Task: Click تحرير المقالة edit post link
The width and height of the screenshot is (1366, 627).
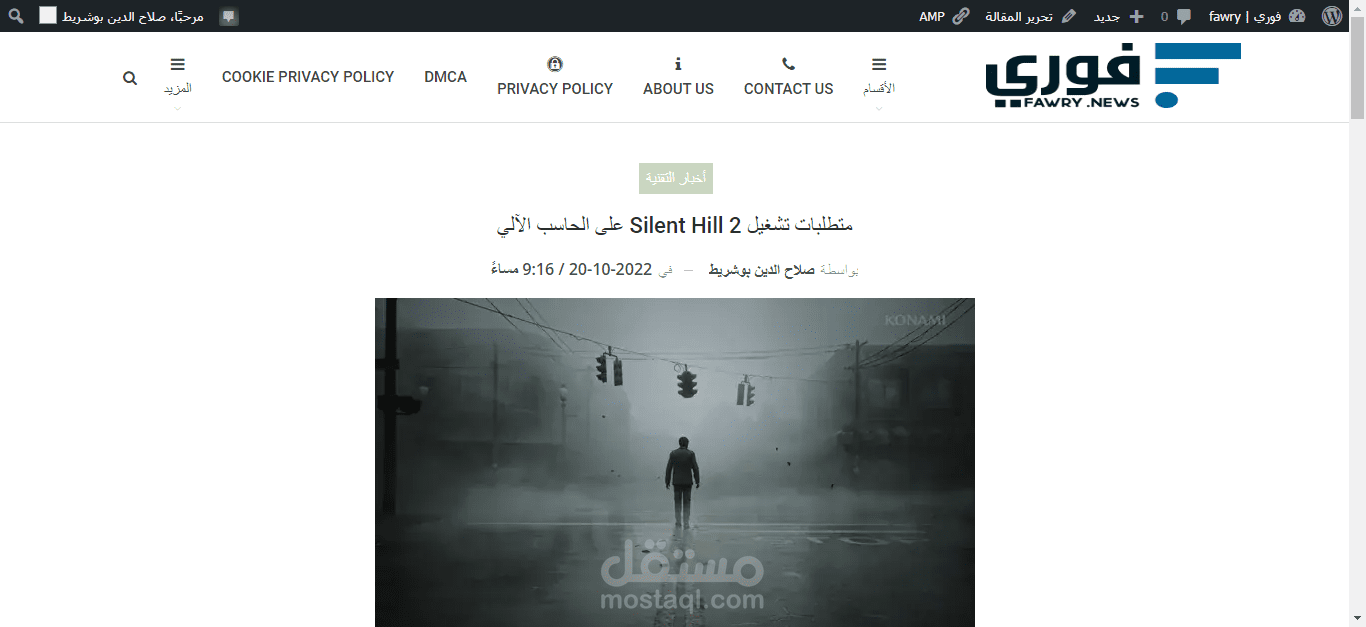Action: 1019,16
